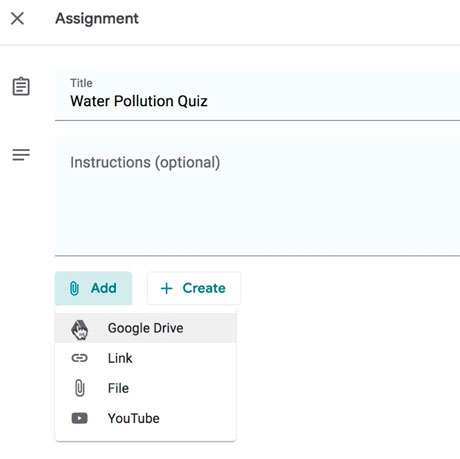Viewport: 460px width, 459px height.
Task: Edit the Title field Water Pollution Quiz
Action: (257, 95)
